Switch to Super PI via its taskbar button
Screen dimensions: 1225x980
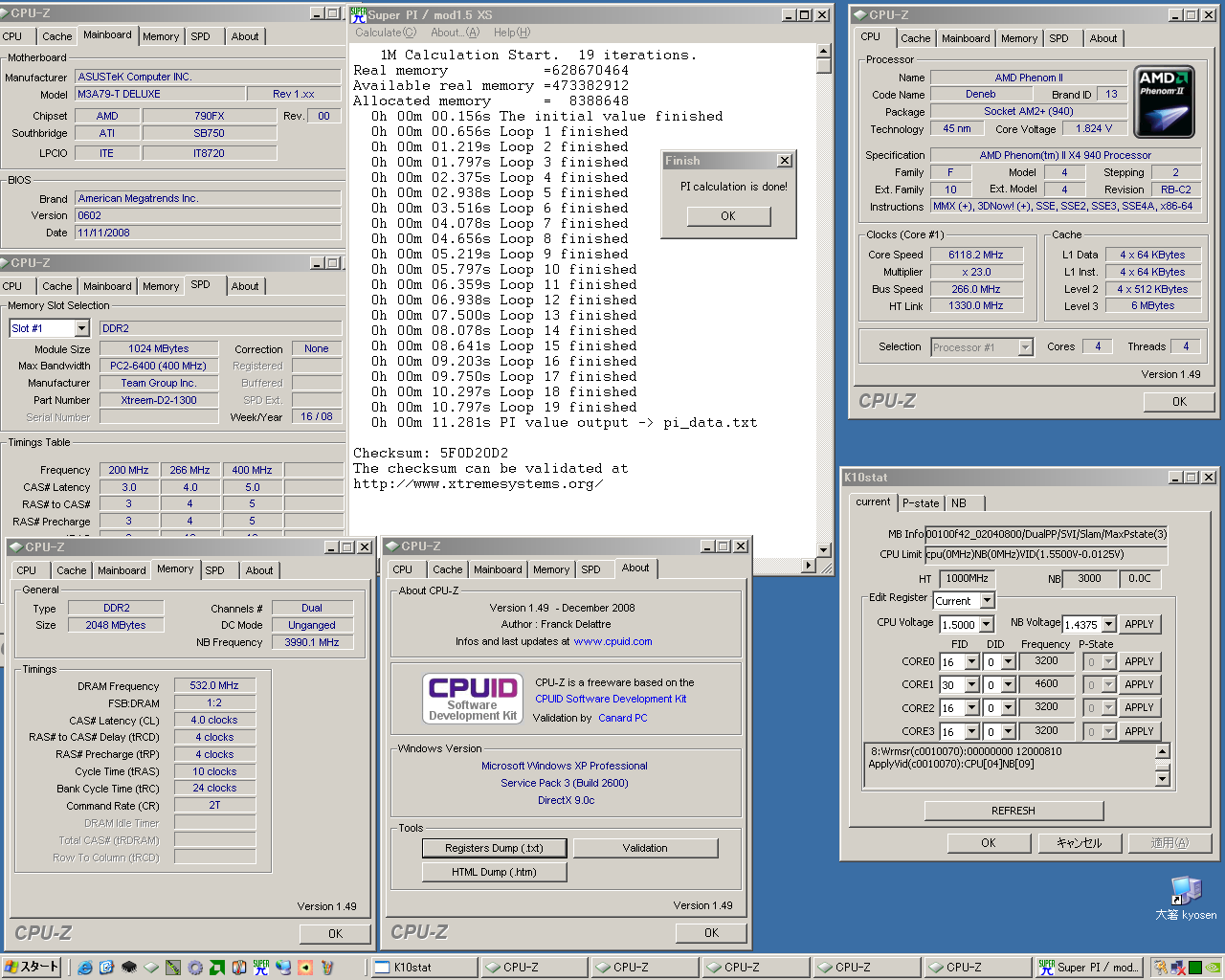[x=1089, y=968]
